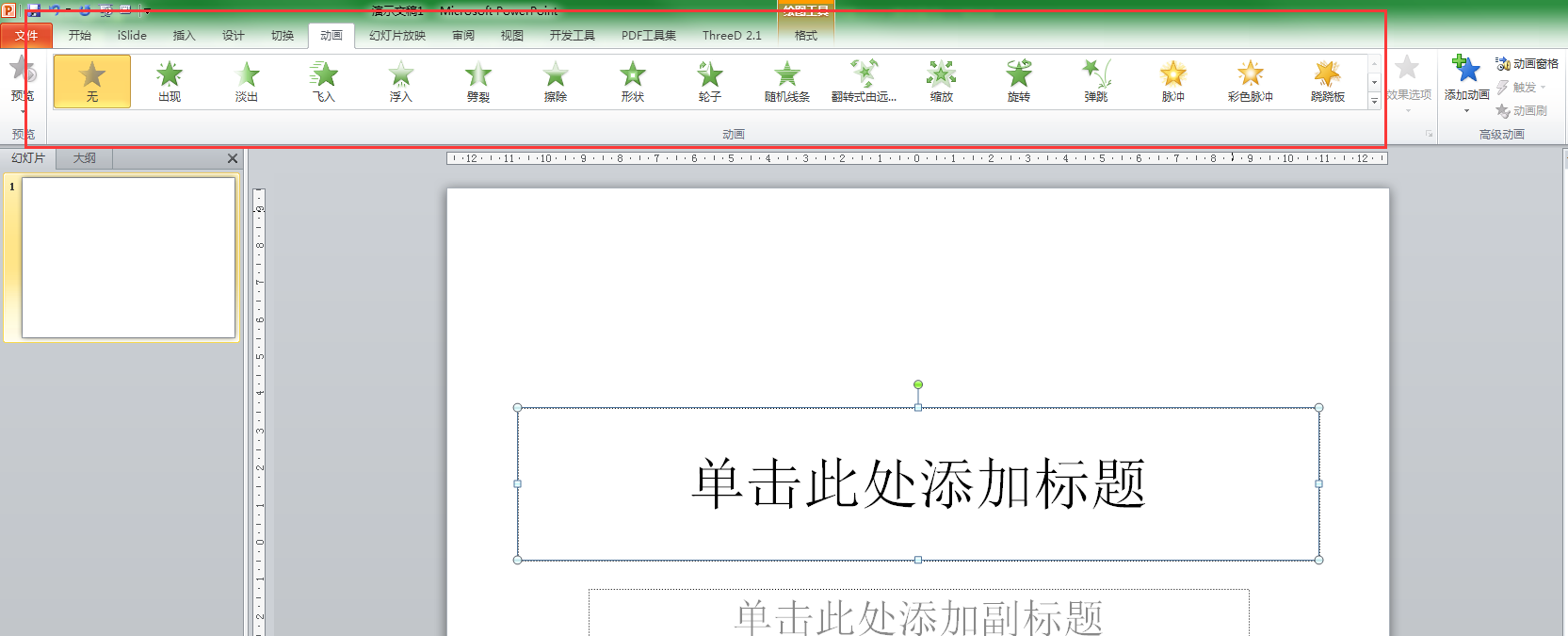Viewport: 1568px width, 636px height.
Task: Open Customize Quick Access Toolbar dropdown
Action: [x=147, y=11]
